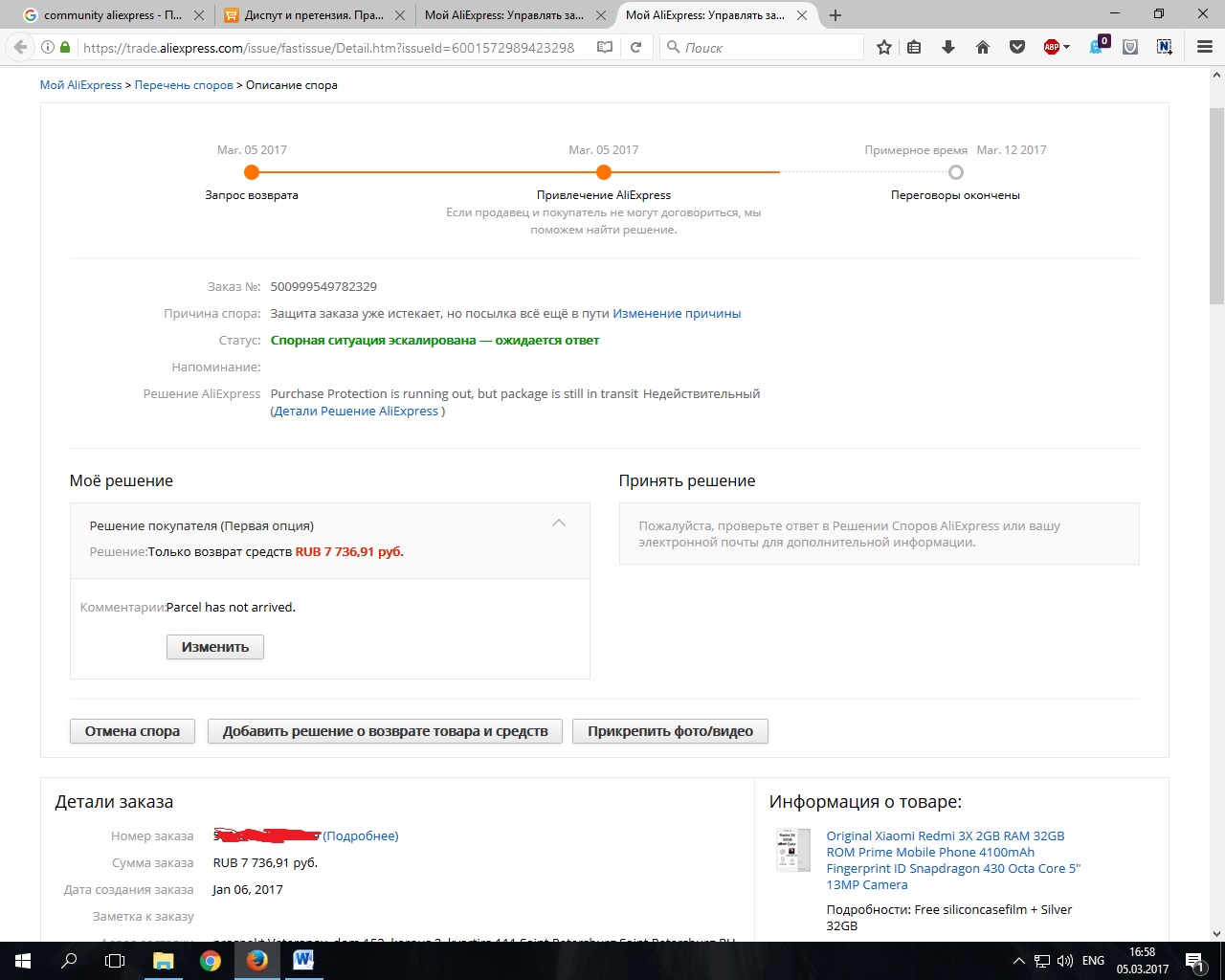This screenshot has height=980, width=1225.
Task: Open reader view from the address bar
Action: pyautogui.click(x=605, y=47)
